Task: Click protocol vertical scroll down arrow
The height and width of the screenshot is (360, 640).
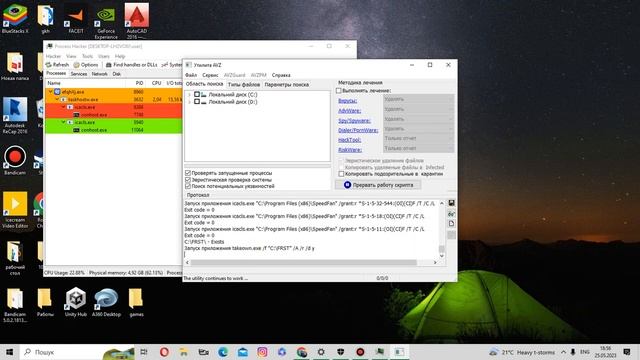Action: (442, 256)
